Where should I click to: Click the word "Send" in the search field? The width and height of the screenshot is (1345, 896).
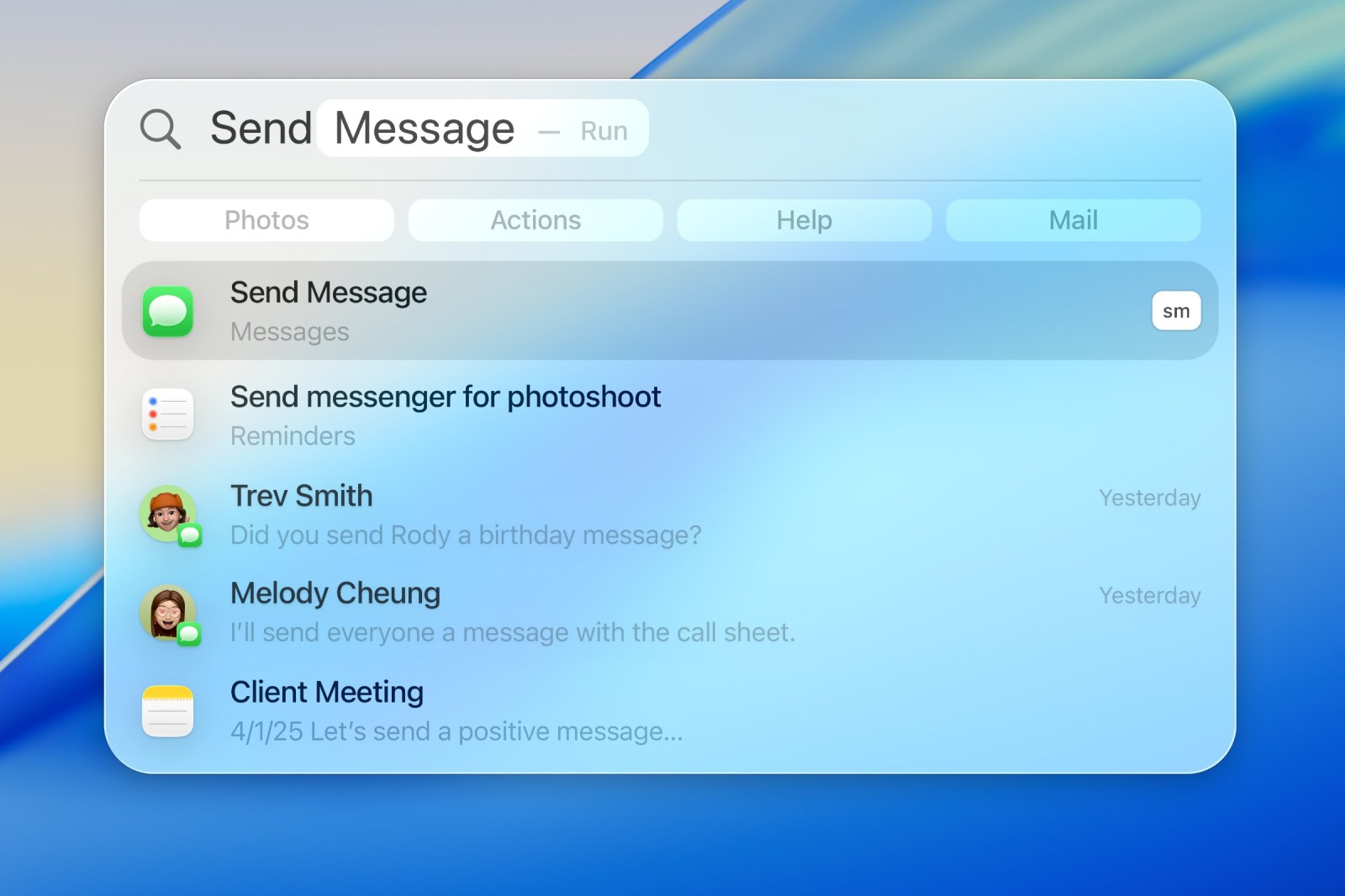pos(261,129)
